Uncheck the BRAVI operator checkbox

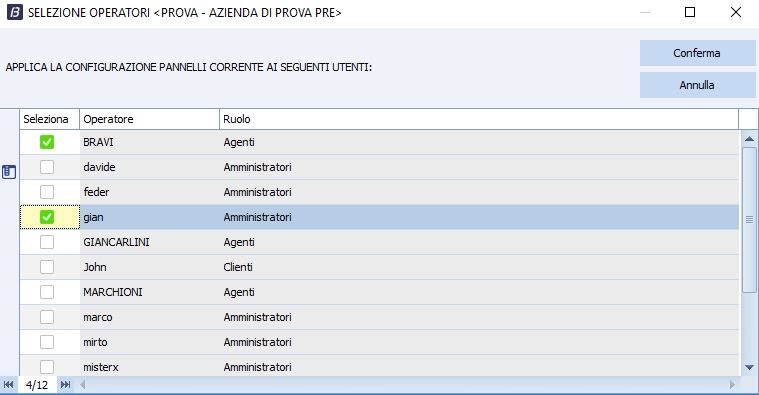pos(47,142)
